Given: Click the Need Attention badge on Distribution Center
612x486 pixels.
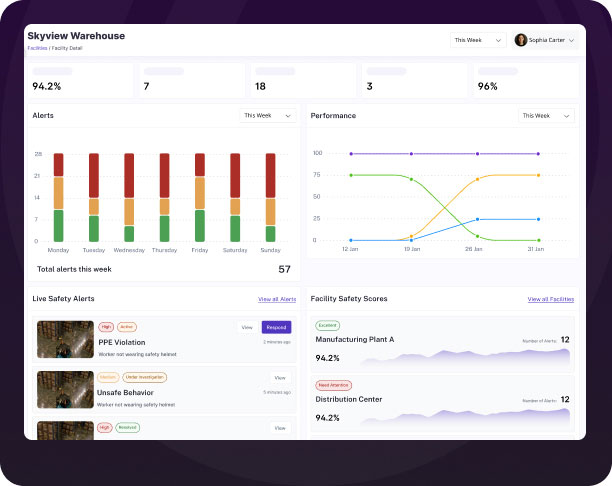Looking at the screenshot, I should 333,385.
